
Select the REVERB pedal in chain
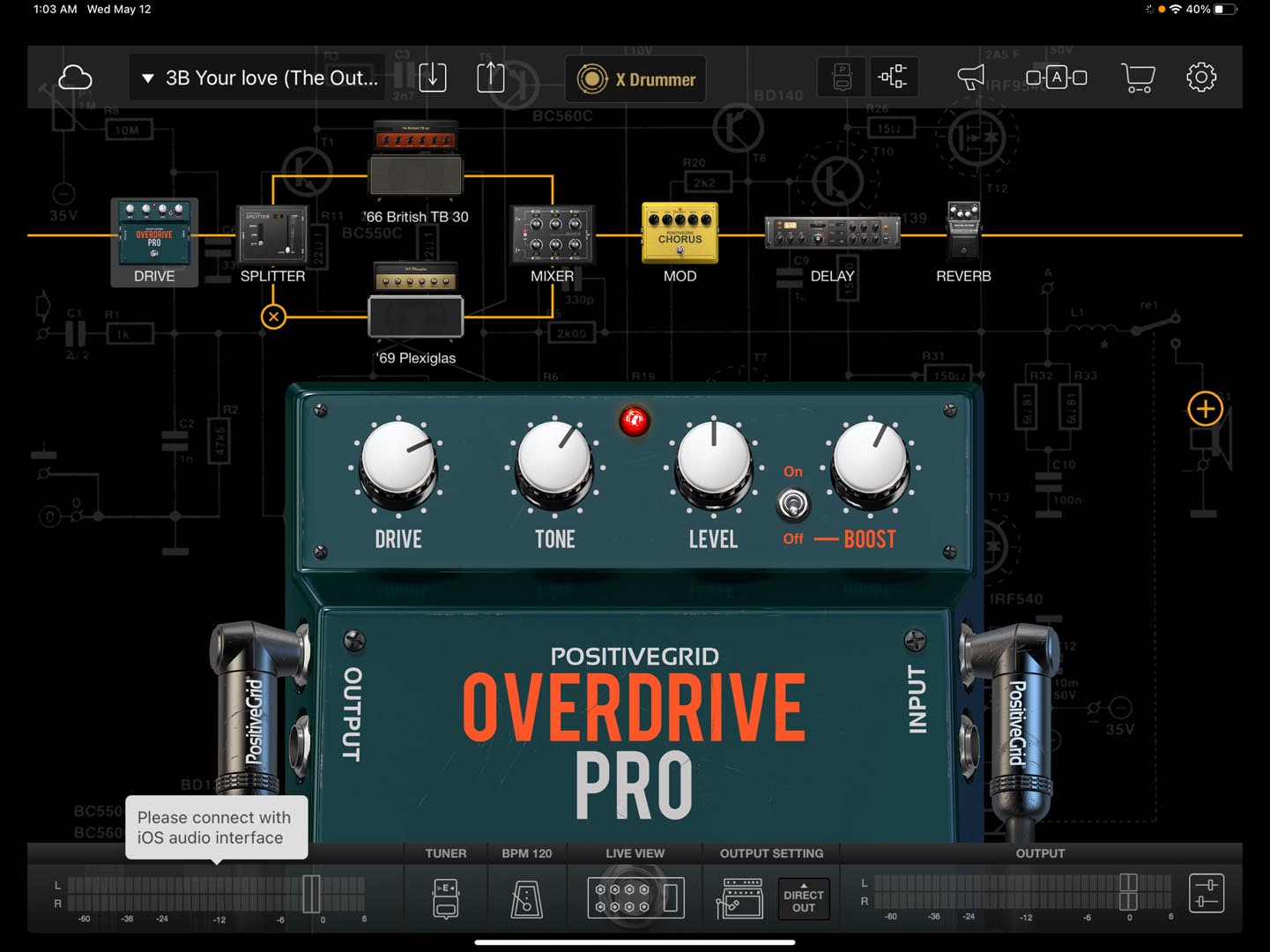[x=963, y=231]
